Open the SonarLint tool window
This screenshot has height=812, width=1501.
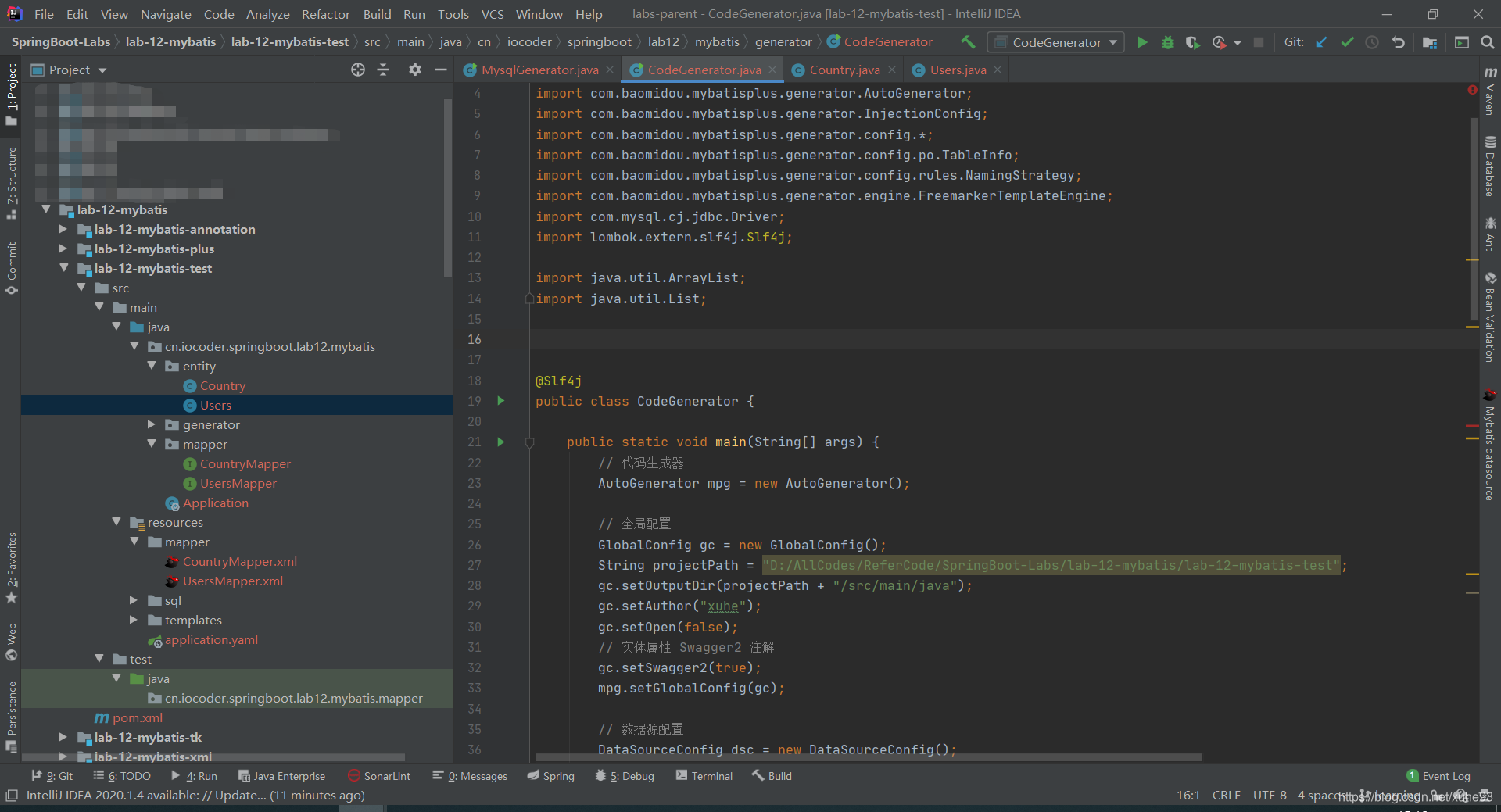379,776
